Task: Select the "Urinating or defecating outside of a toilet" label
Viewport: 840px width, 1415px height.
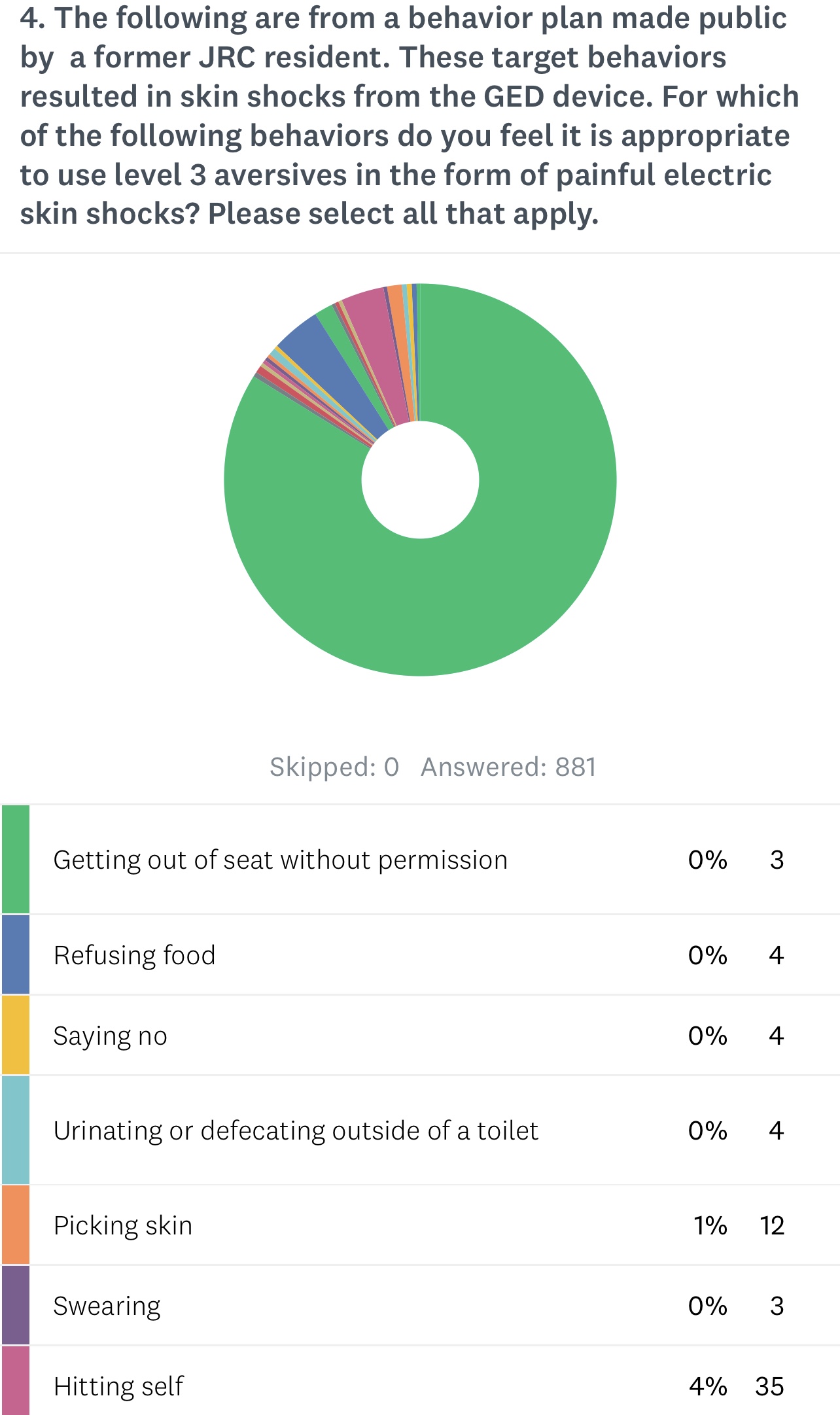Action: pos(296,1130)
